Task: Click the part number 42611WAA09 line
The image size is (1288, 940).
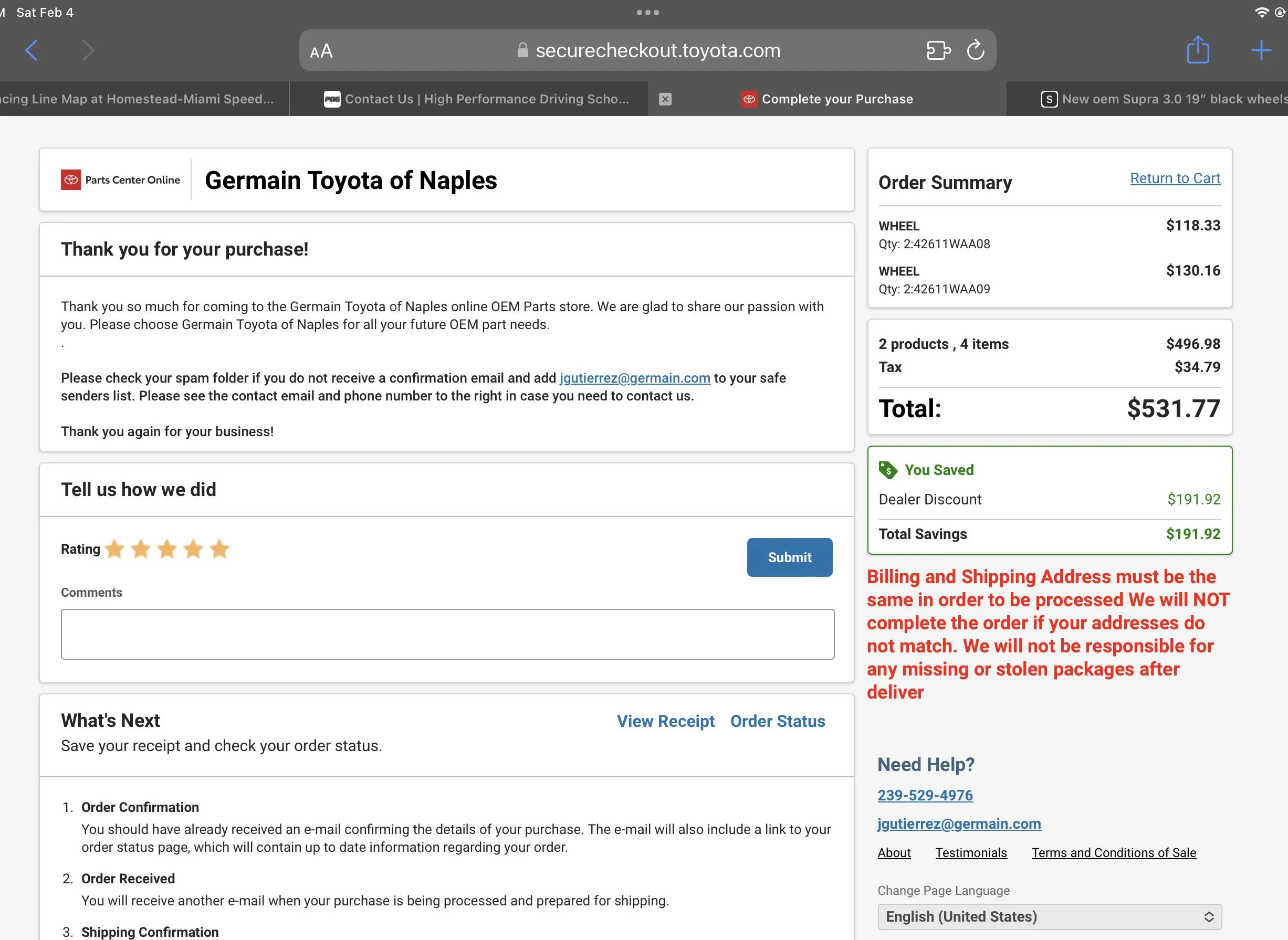Action: coord(934,289)
